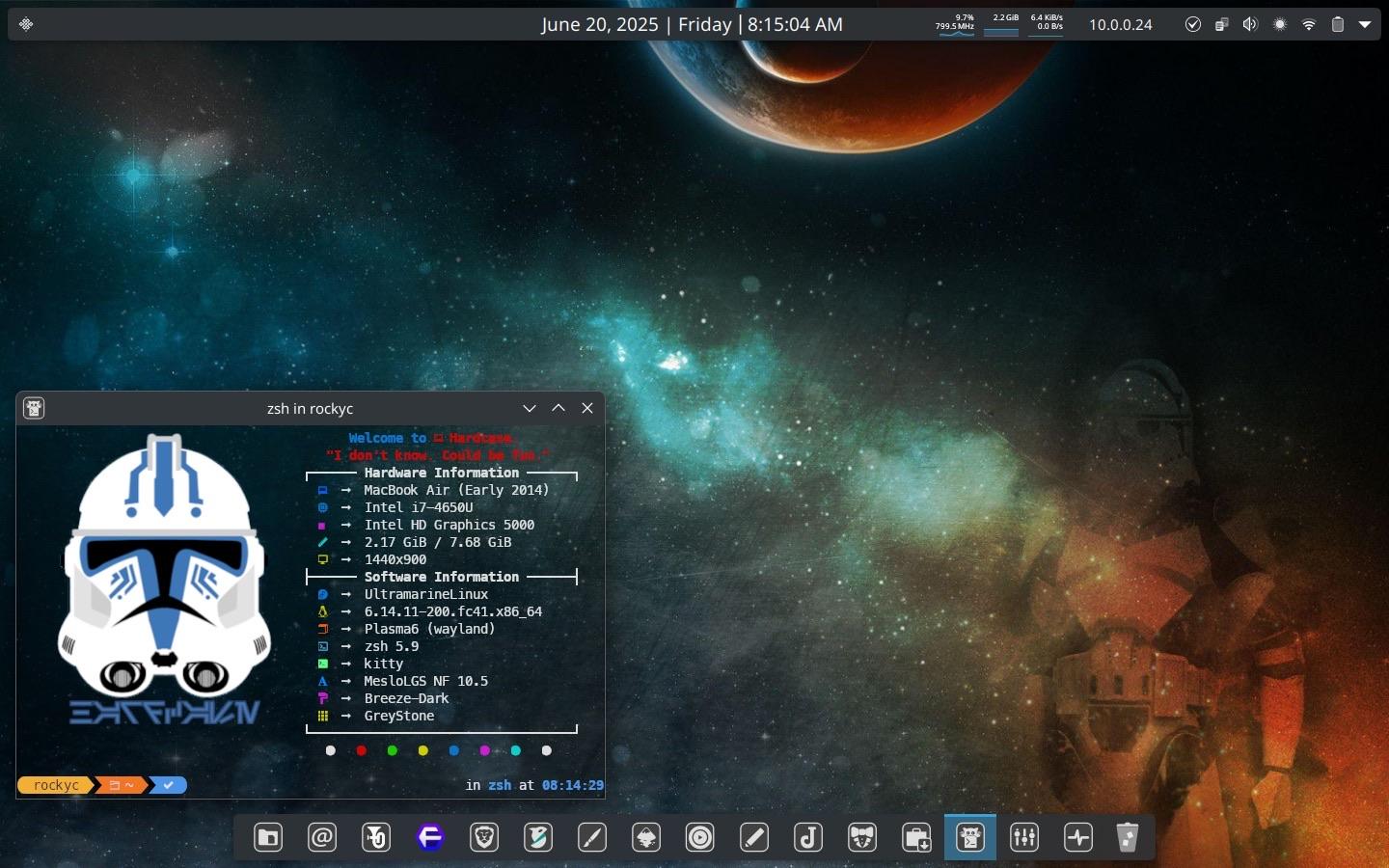This screenshot has width=1389, height=868.
Task: Open the trash in the dock
Action: pos(1128,837)
